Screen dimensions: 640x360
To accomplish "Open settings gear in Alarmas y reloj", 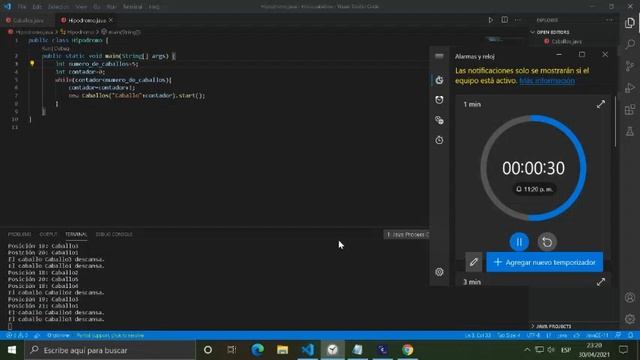I will tap(439, 272).
